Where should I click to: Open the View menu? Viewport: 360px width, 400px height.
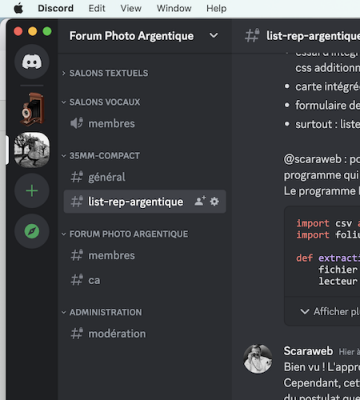click(131, 8)
